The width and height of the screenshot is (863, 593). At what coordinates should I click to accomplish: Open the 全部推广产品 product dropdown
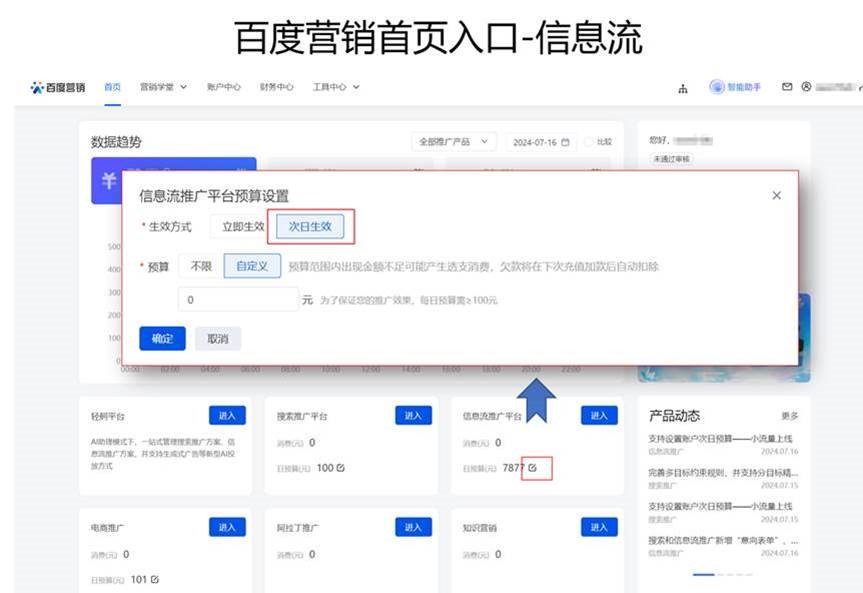click(454, 142)
